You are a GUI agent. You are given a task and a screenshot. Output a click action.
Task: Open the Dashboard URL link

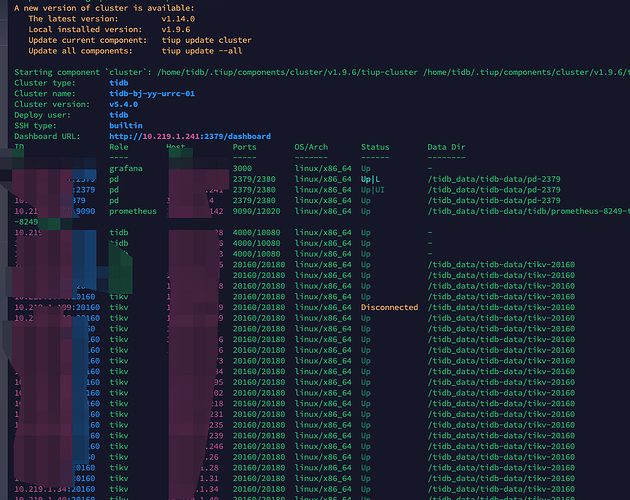(x=189, y=136)
